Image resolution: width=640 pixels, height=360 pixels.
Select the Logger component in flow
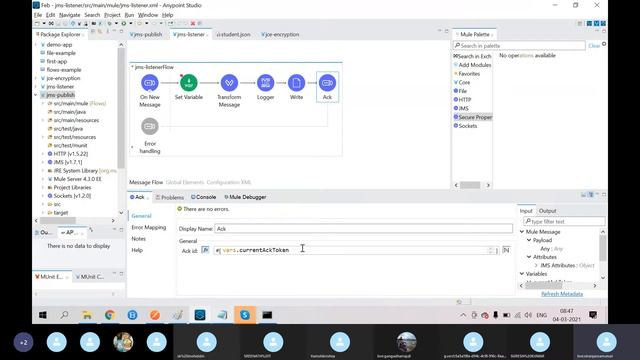(x=265, y=83)
